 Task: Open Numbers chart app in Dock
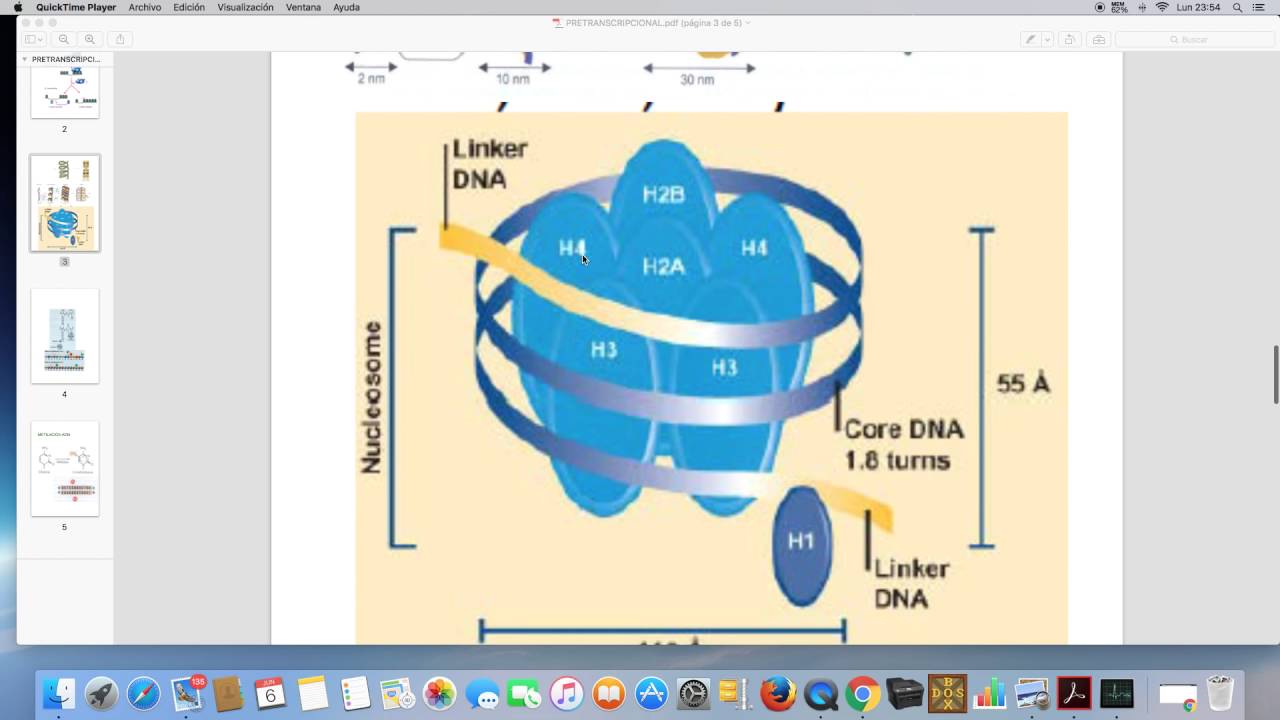point(989,693)
